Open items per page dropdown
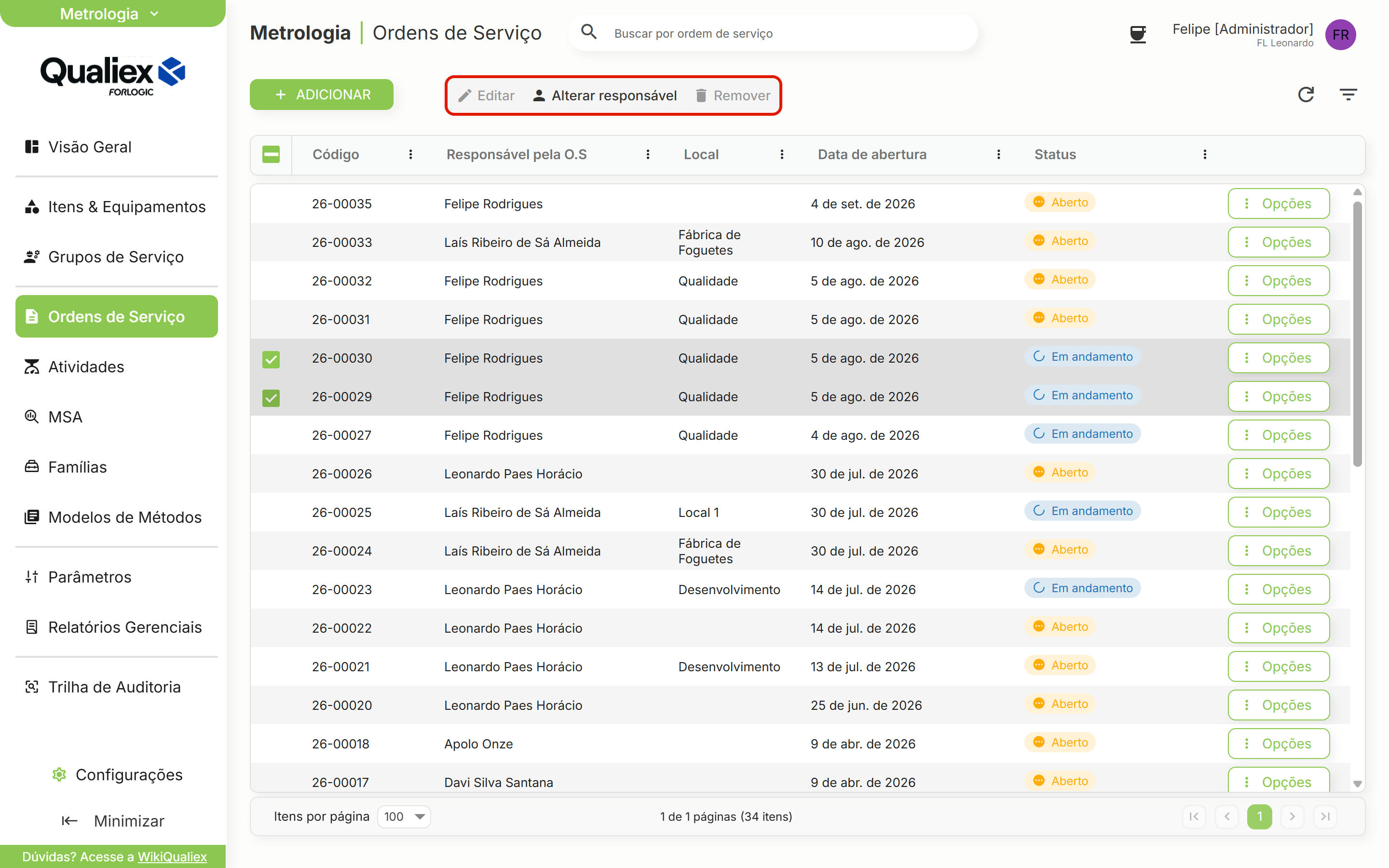Screen dimensions: 1389x868 click(404, 816)
